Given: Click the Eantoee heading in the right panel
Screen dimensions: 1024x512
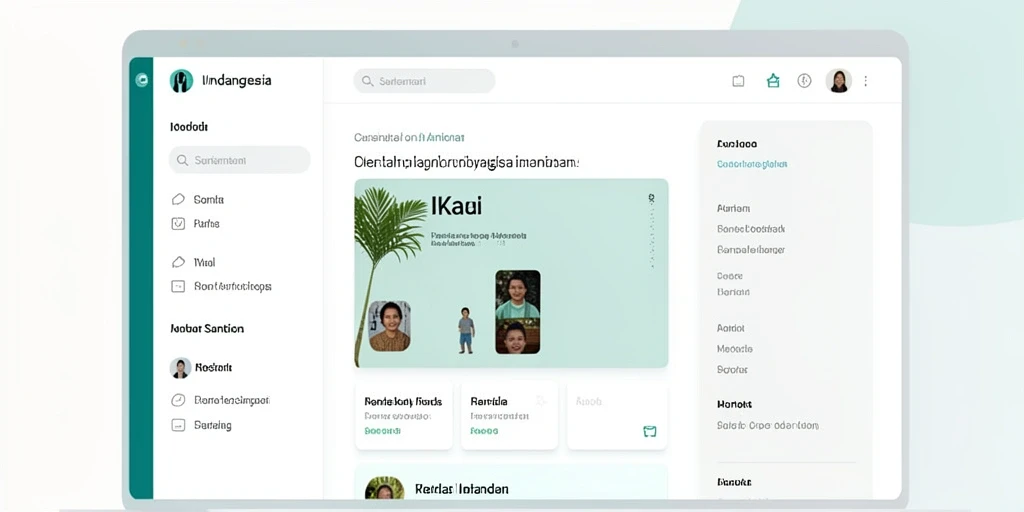Looking at the screenshot, I should click(x=737, y=144).
